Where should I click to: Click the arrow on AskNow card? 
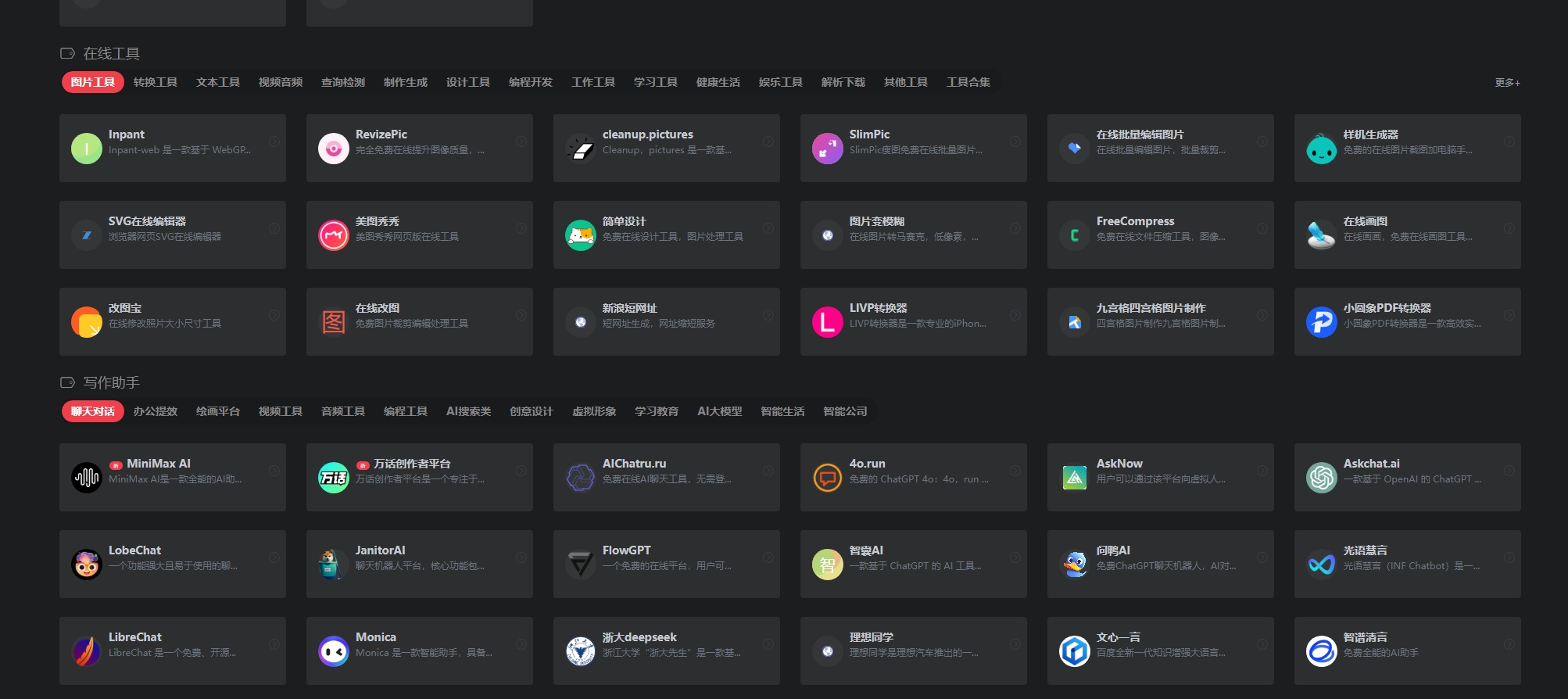click(1262, 471)
